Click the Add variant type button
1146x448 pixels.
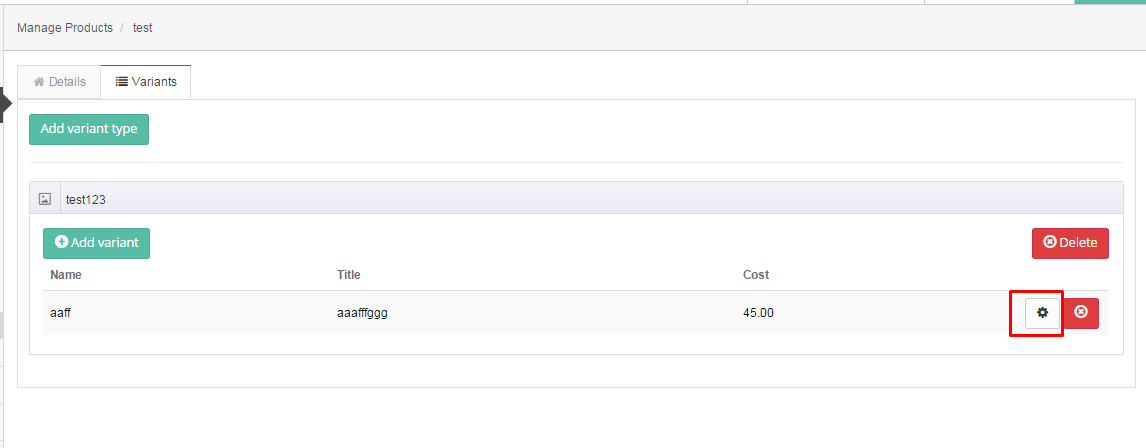pyautogui.click(x=88, y=129)
